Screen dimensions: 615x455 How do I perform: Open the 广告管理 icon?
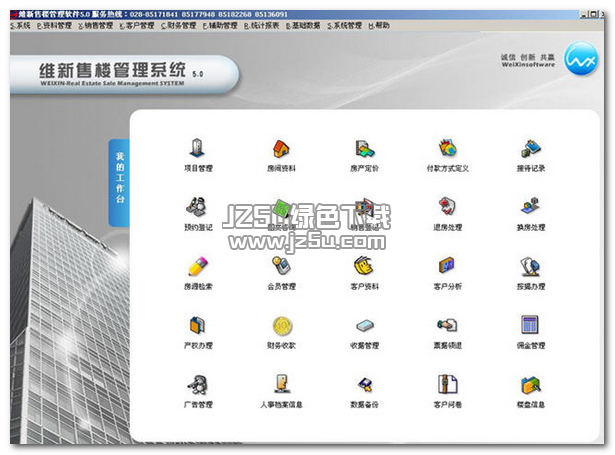(197, 385)
